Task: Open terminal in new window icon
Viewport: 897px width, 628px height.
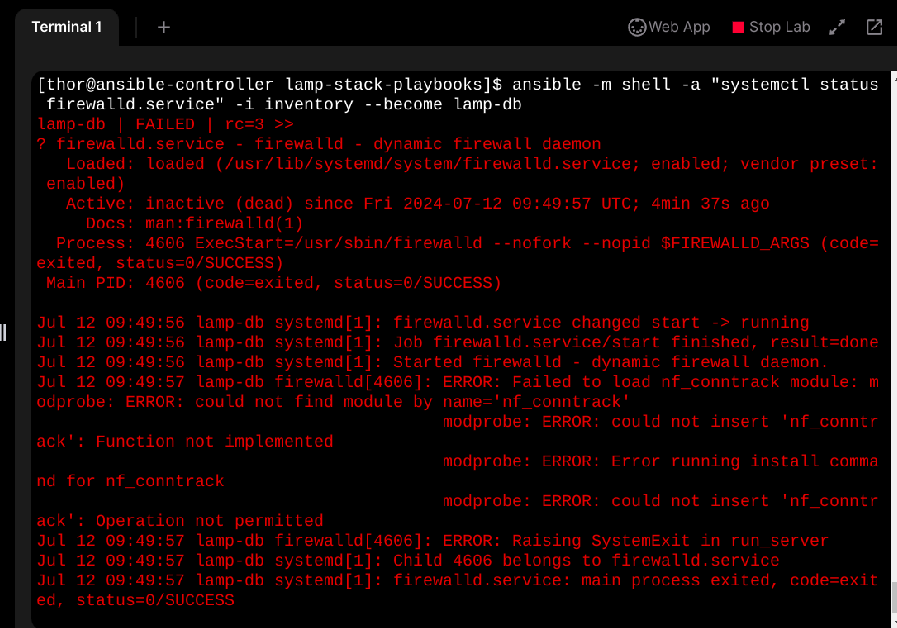Action: (874, 27)
